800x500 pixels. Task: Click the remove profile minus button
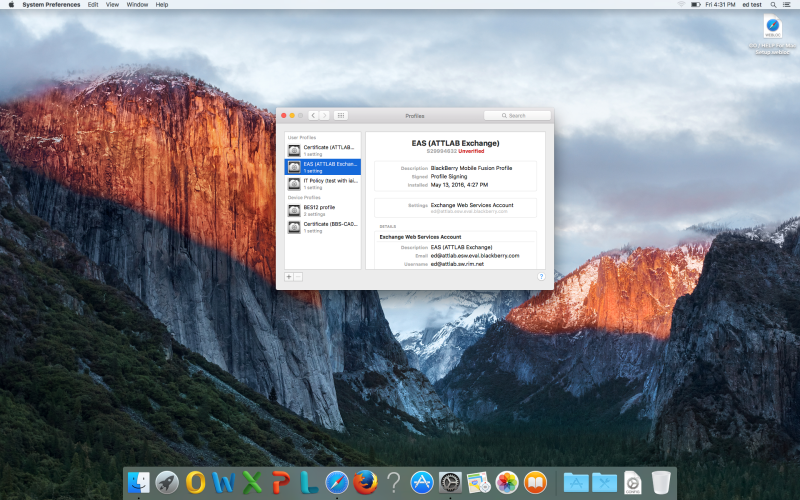click(x=298, y=277)
